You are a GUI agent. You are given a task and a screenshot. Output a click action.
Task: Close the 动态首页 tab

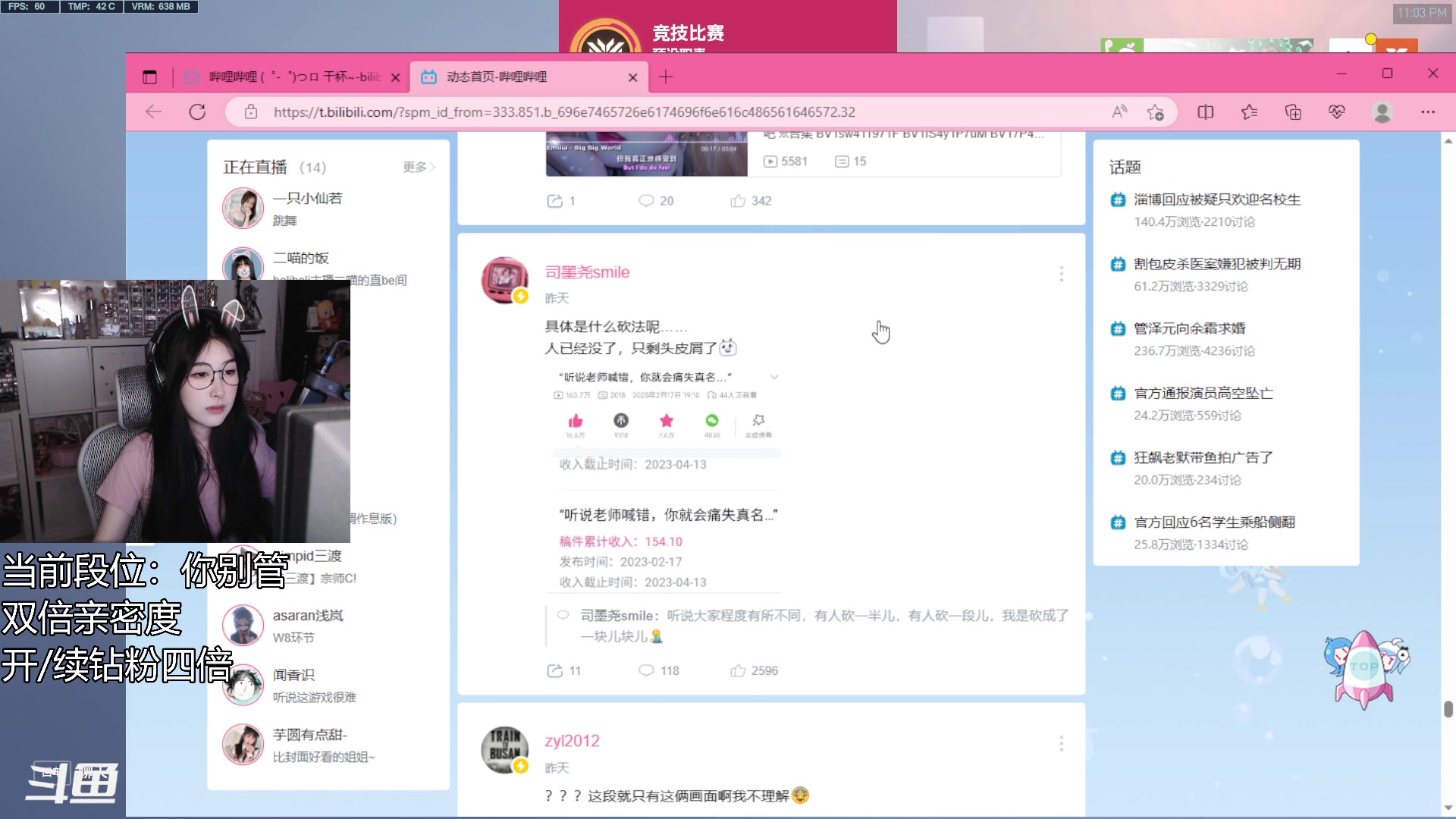coord(633,77)
